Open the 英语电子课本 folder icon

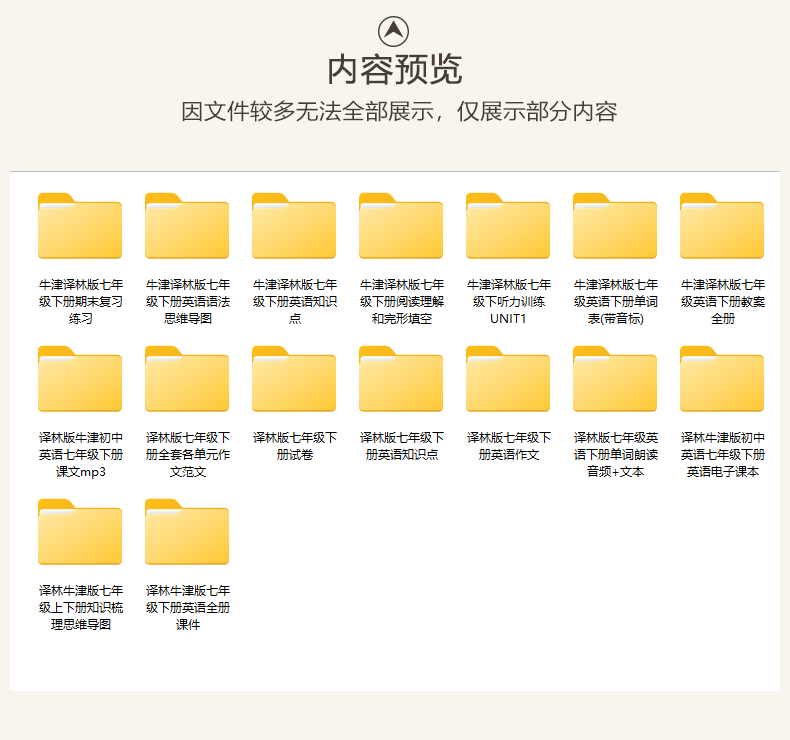click(x=722, y=379)
